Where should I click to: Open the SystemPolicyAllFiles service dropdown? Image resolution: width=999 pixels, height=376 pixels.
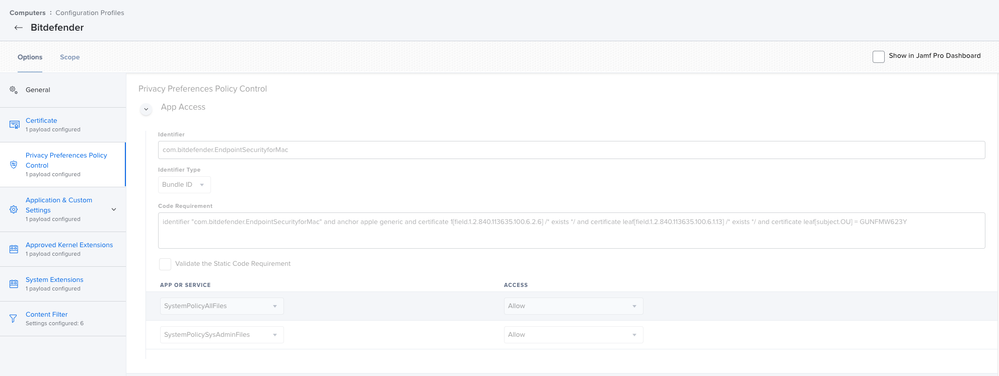click(x=222, y=306)
